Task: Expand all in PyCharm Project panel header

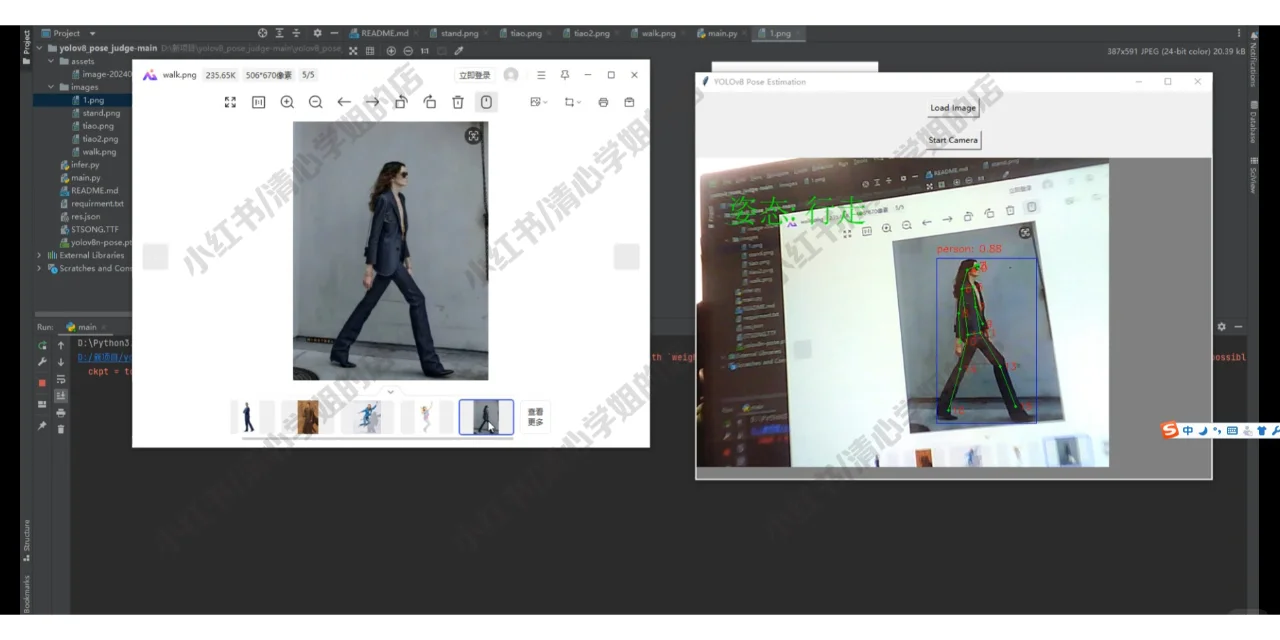Action: point(280,33)
